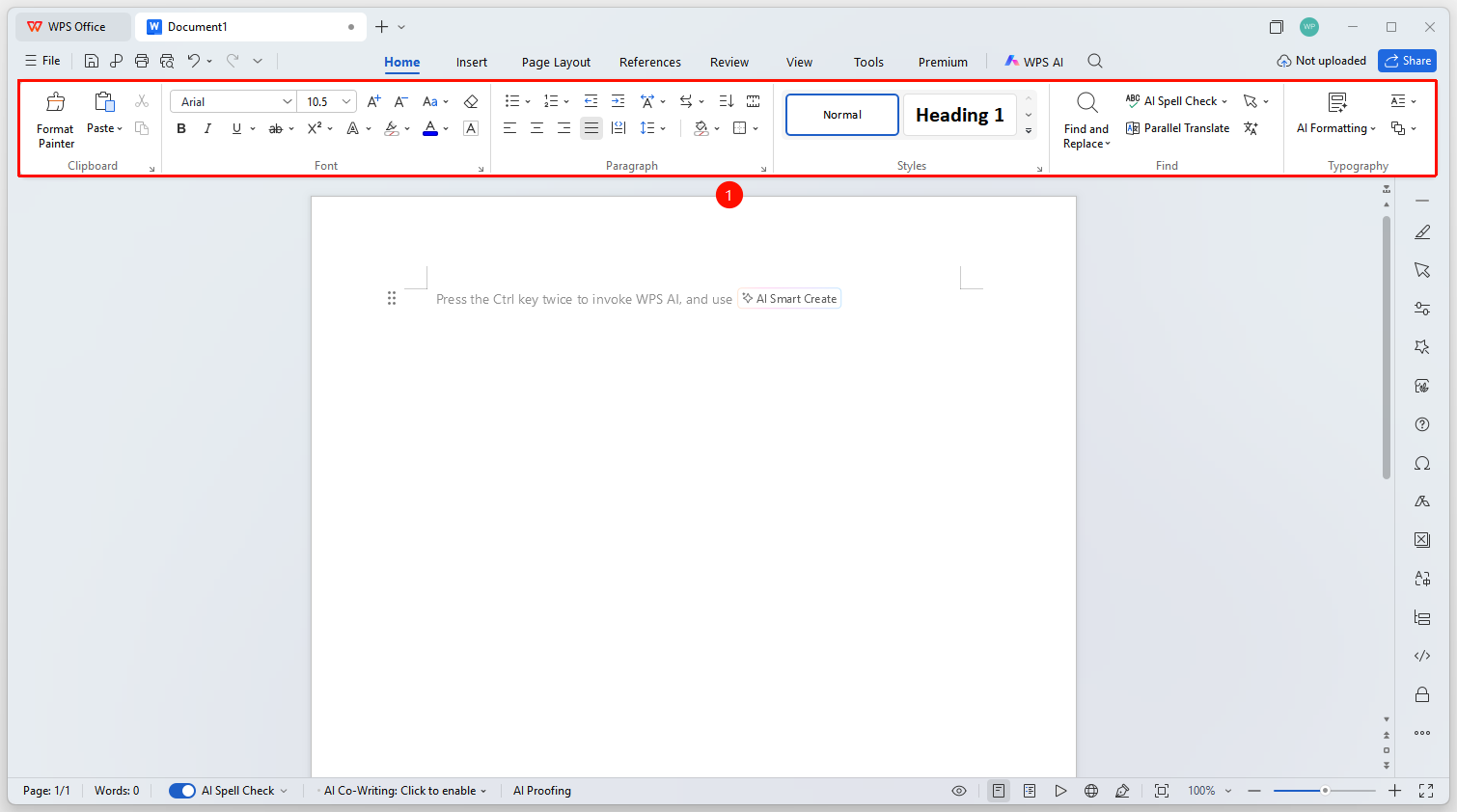Image resolution: width=1457 pixels, height=812 pixels.
Task: Click the Parallel Translate icon
Action: pos(1177,128)
